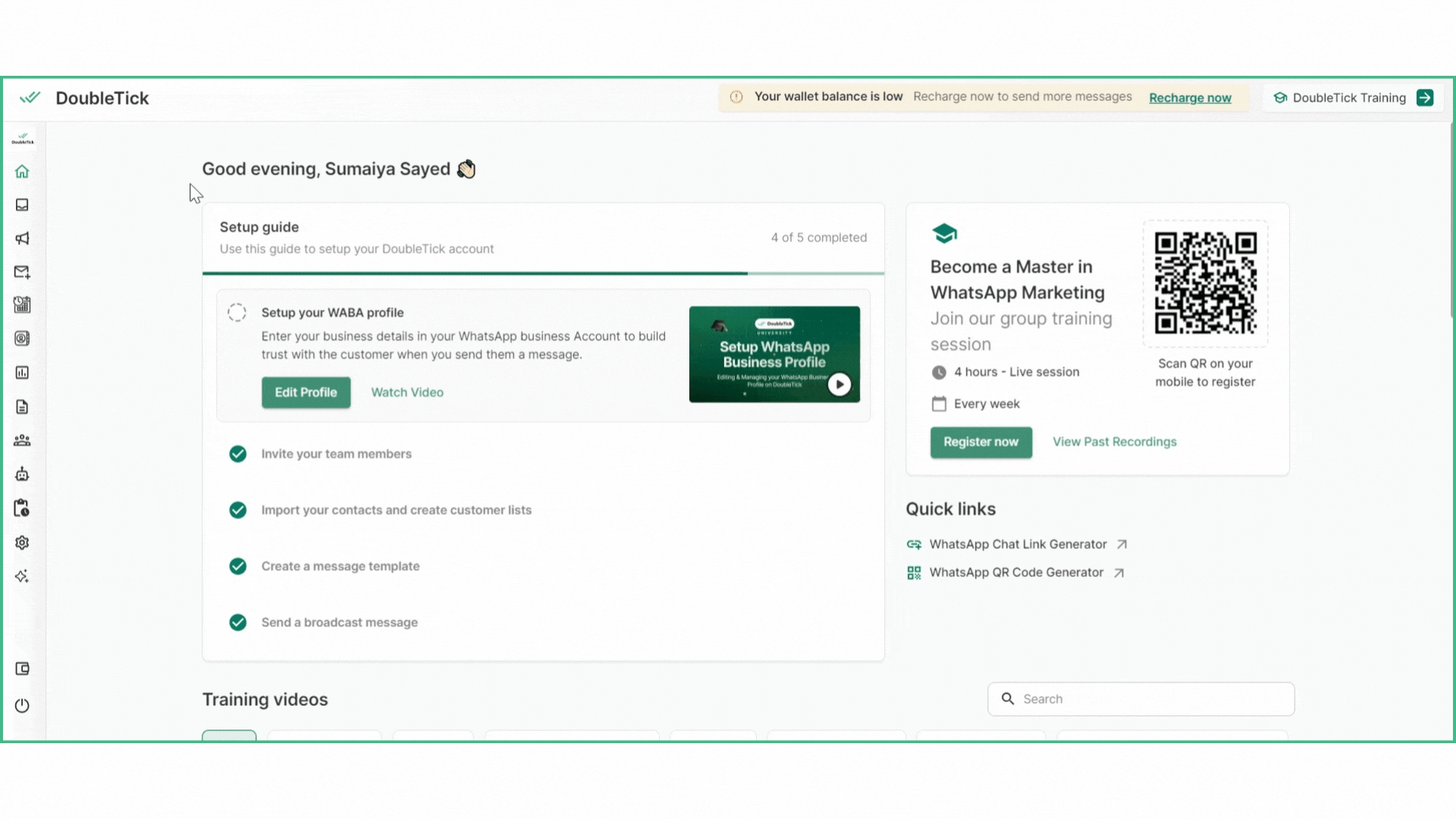
Task: Open DoubleTick Training arrow button
Action: coord(1425,98)
